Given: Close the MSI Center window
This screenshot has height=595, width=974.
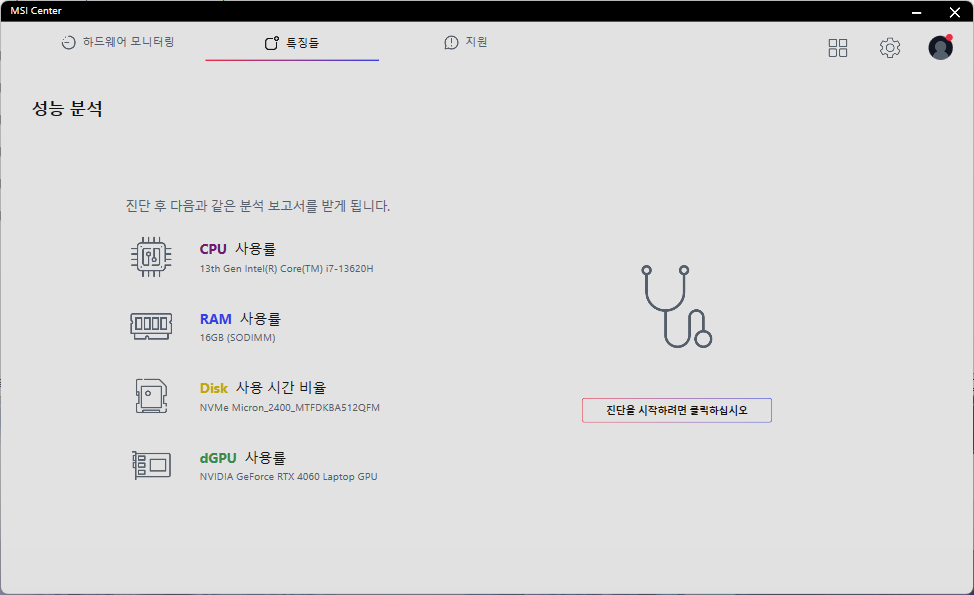Looking at the screenshot, I should pos(955,12).
